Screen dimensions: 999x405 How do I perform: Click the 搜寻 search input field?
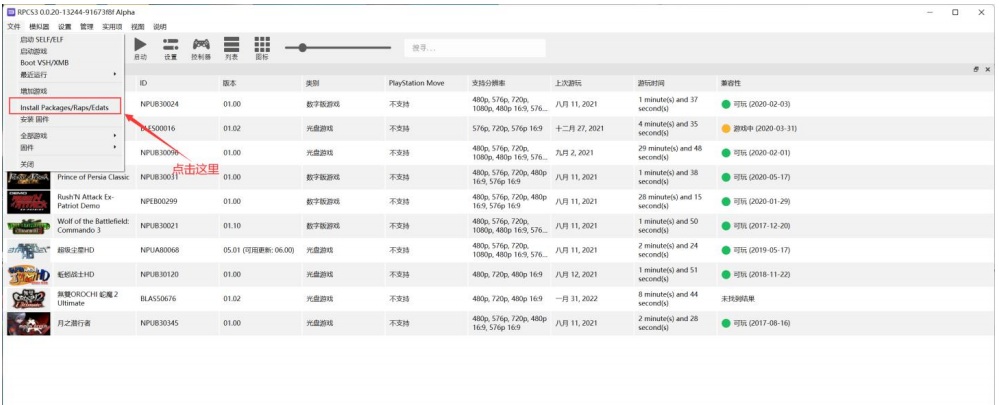coord(475,48)
